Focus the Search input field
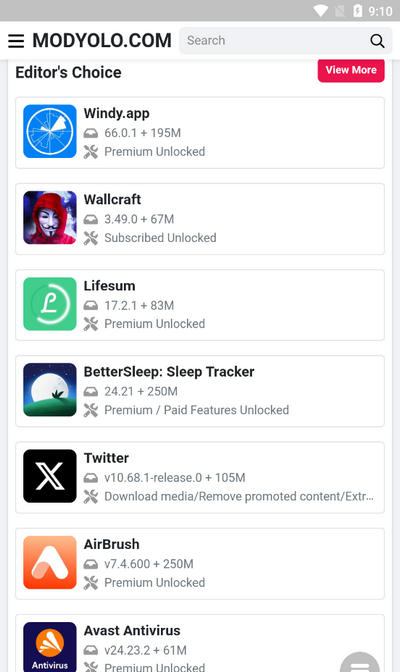This screenshot has width=400, height=672. coord(274,41)
